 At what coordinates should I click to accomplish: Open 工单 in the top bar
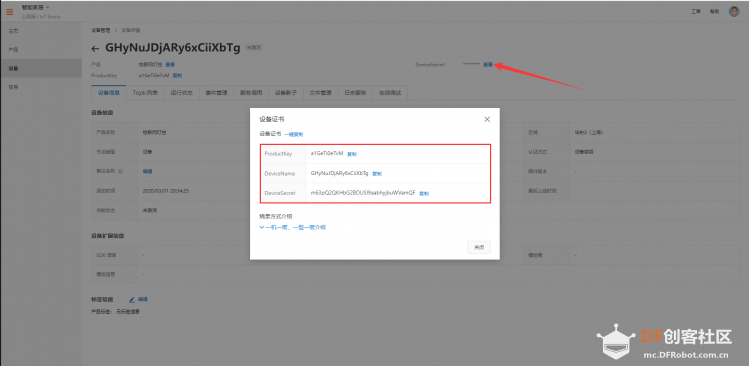(x=696, y=11)
